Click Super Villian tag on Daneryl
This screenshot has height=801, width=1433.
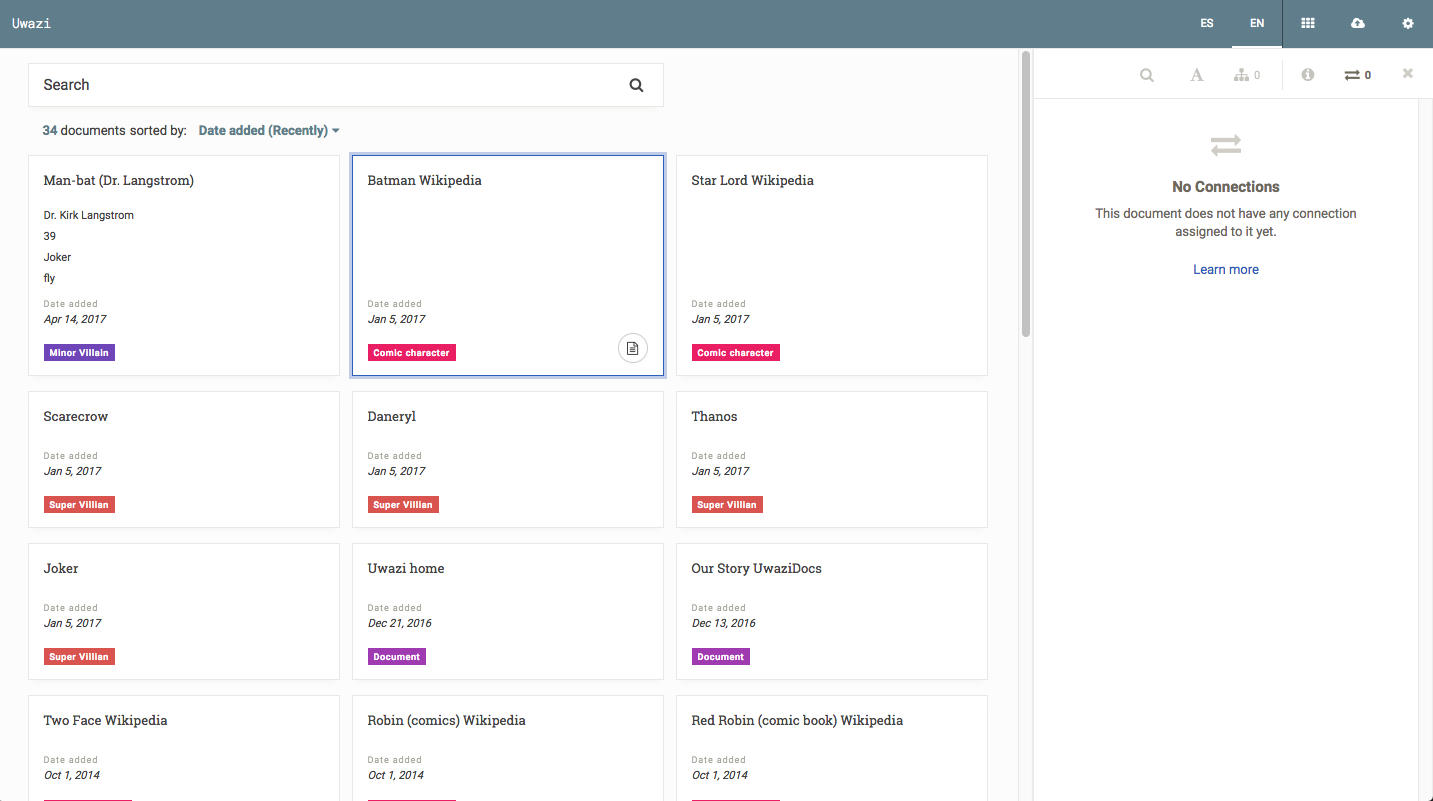click(403, 505)
